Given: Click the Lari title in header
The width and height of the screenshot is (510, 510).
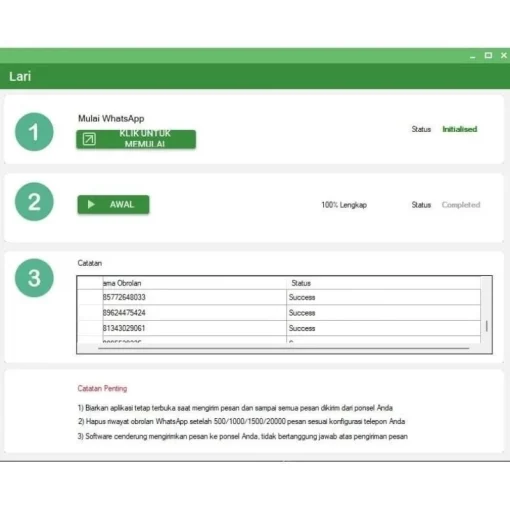Looking at the screenshot, I should click(x=20, y=76).
